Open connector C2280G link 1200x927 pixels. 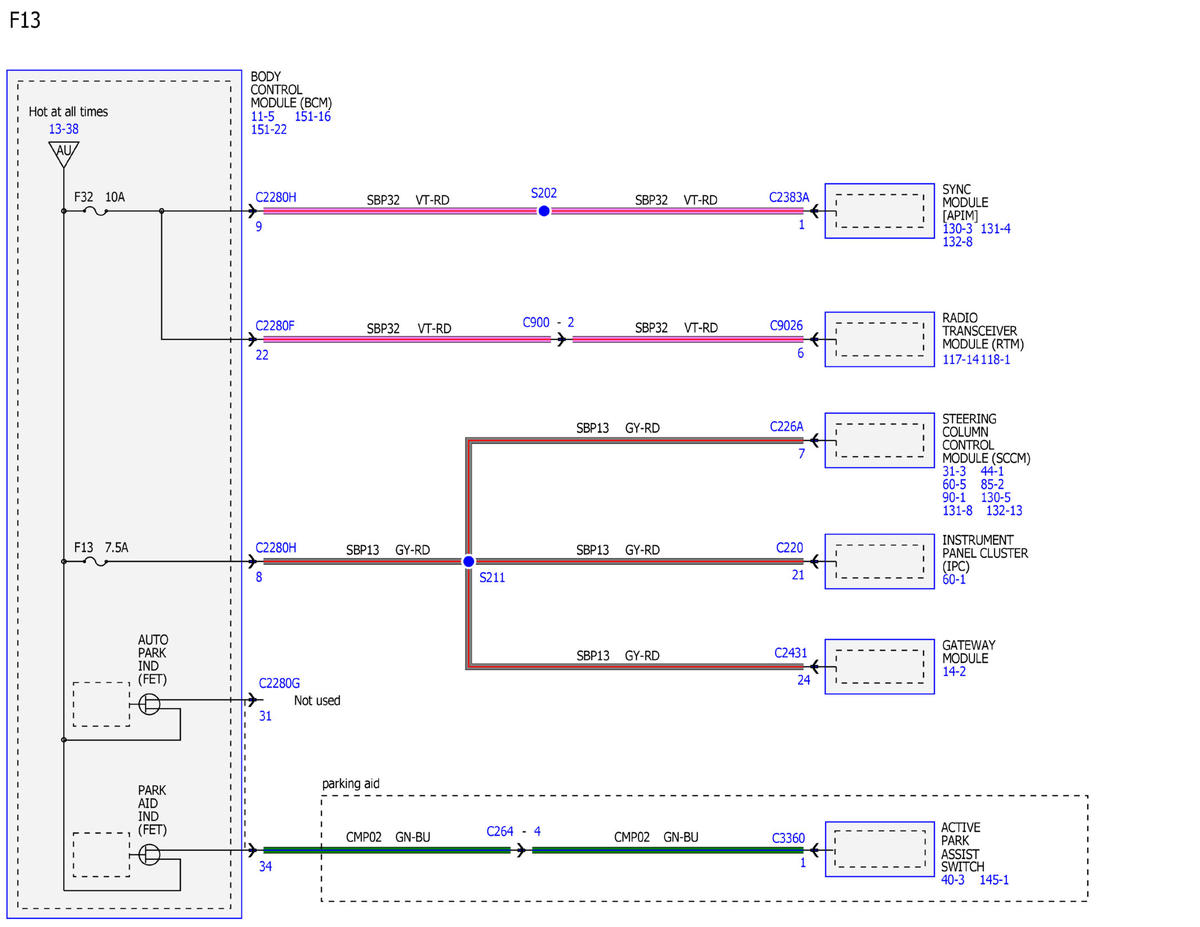(279, 683)
